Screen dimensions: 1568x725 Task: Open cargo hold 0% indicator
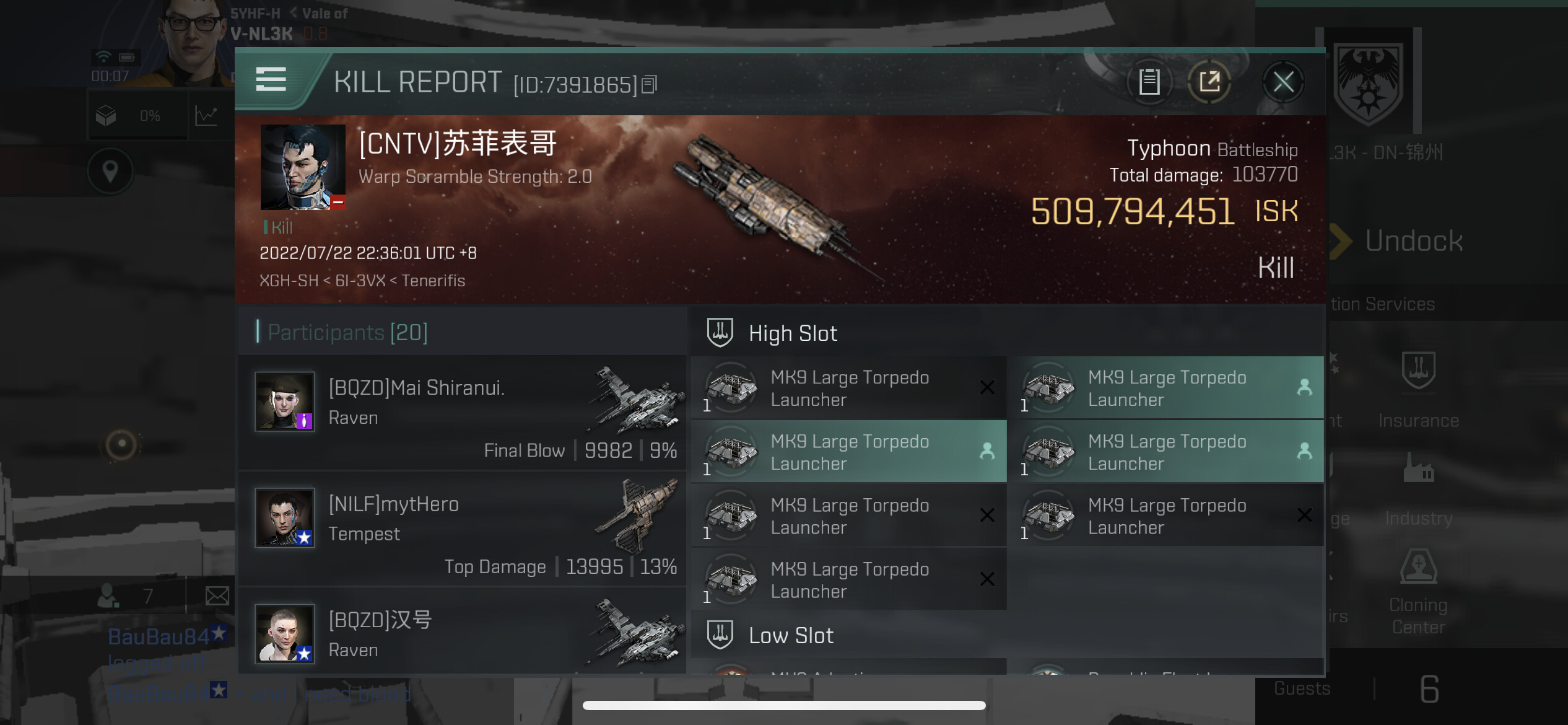(x=137, y=115)
